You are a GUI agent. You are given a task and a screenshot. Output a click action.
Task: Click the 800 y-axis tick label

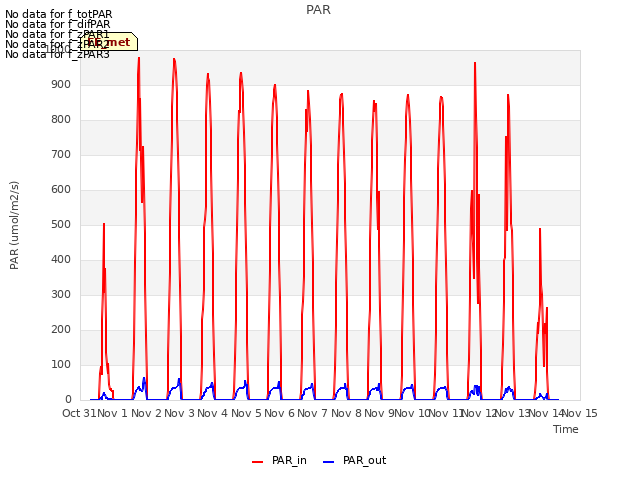tap(61, 120)
